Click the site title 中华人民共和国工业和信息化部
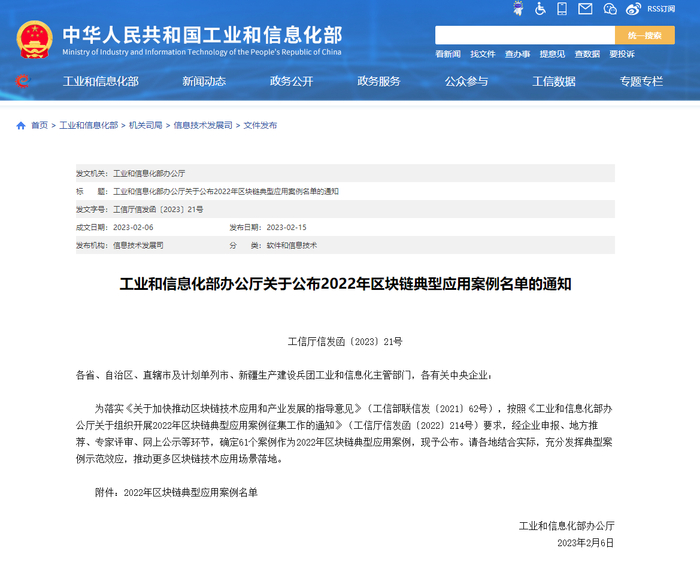The image size is (700, 566). (x=202, y=35)
